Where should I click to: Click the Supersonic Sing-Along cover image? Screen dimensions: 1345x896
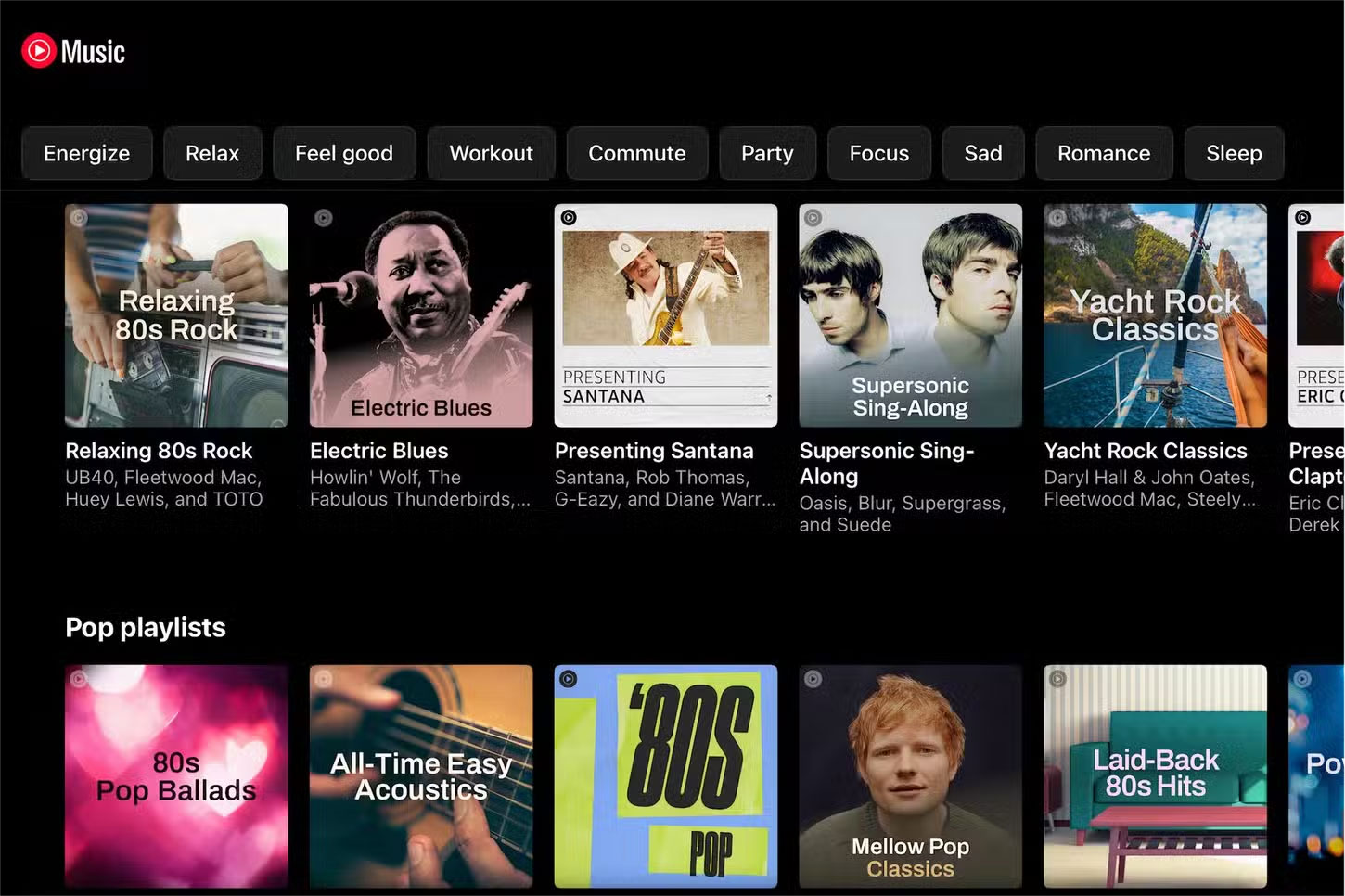click(910, 315)
